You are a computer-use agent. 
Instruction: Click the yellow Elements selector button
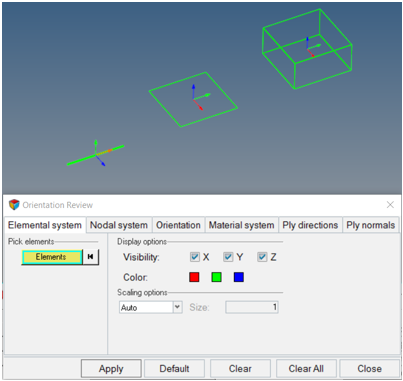pyautogui.click(x=52, y=257)
